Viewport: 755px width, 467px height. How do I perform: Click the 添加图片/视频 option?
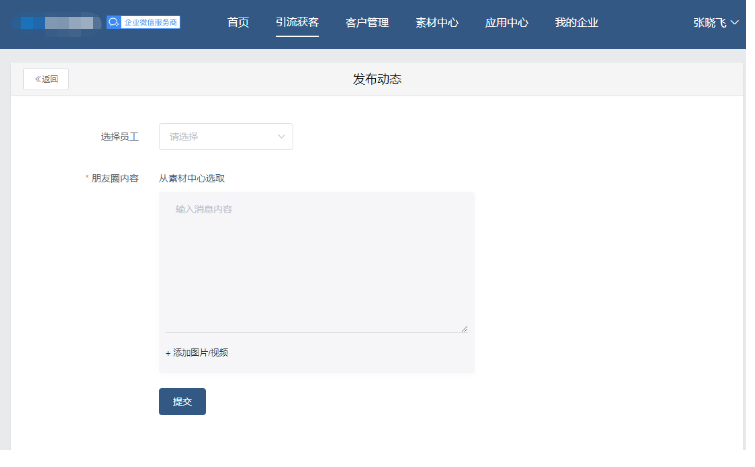pyautogui.click(x=197, y=352)
